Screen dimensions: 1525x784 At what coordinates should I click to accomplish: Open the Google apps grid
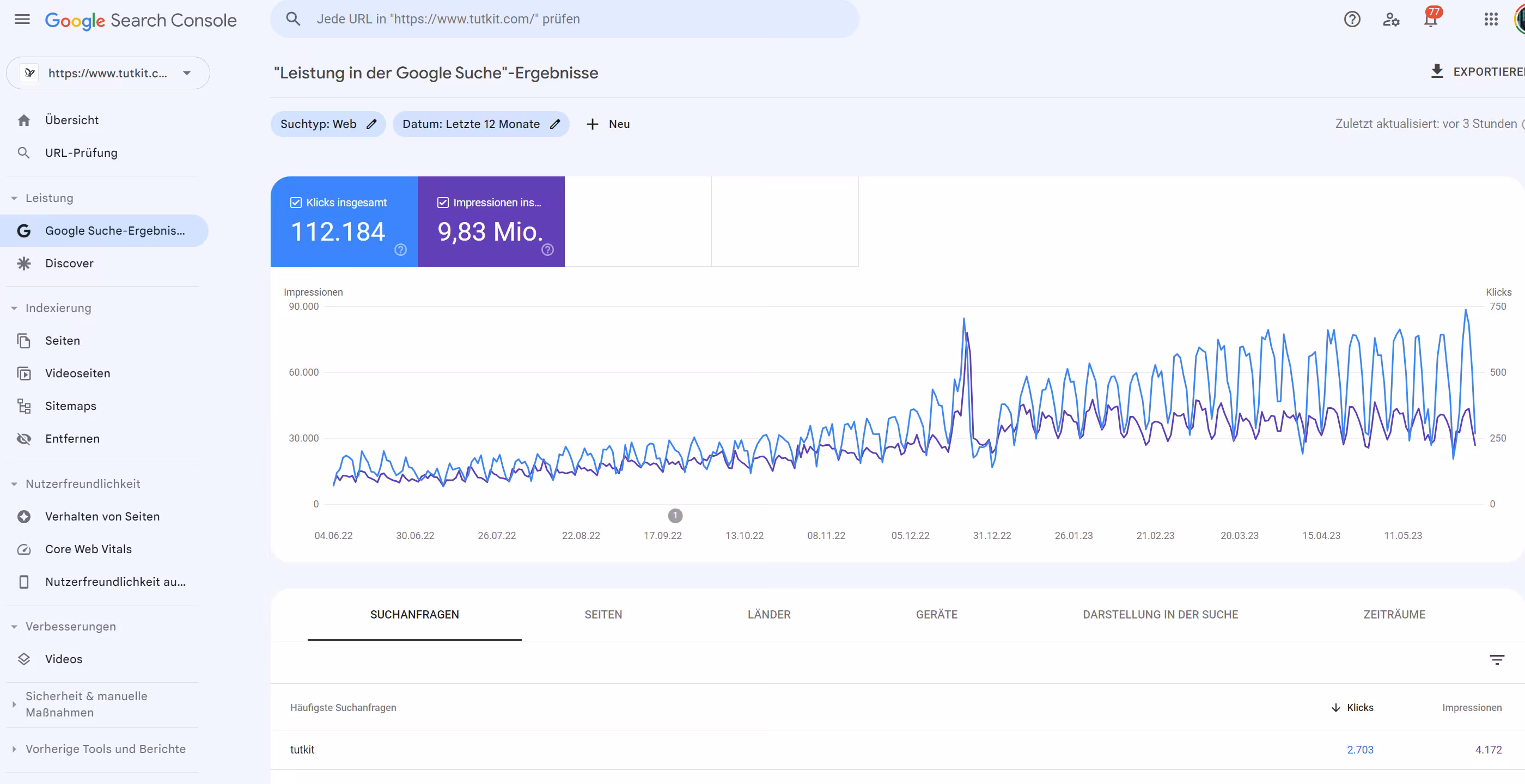point(1491,19)
